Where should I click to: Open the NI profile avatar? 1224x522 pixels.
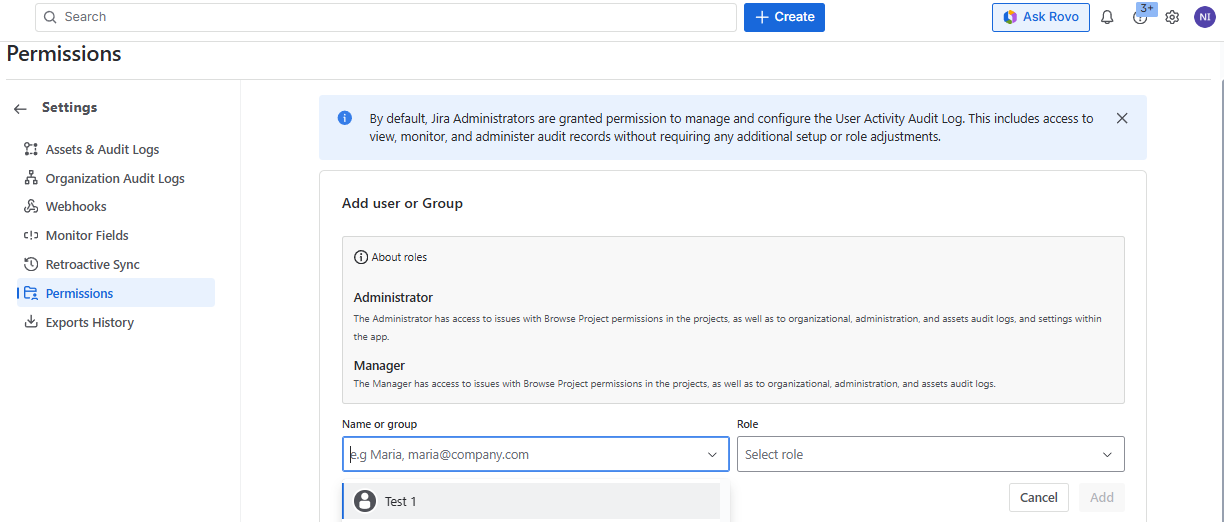pos(1205,17)
